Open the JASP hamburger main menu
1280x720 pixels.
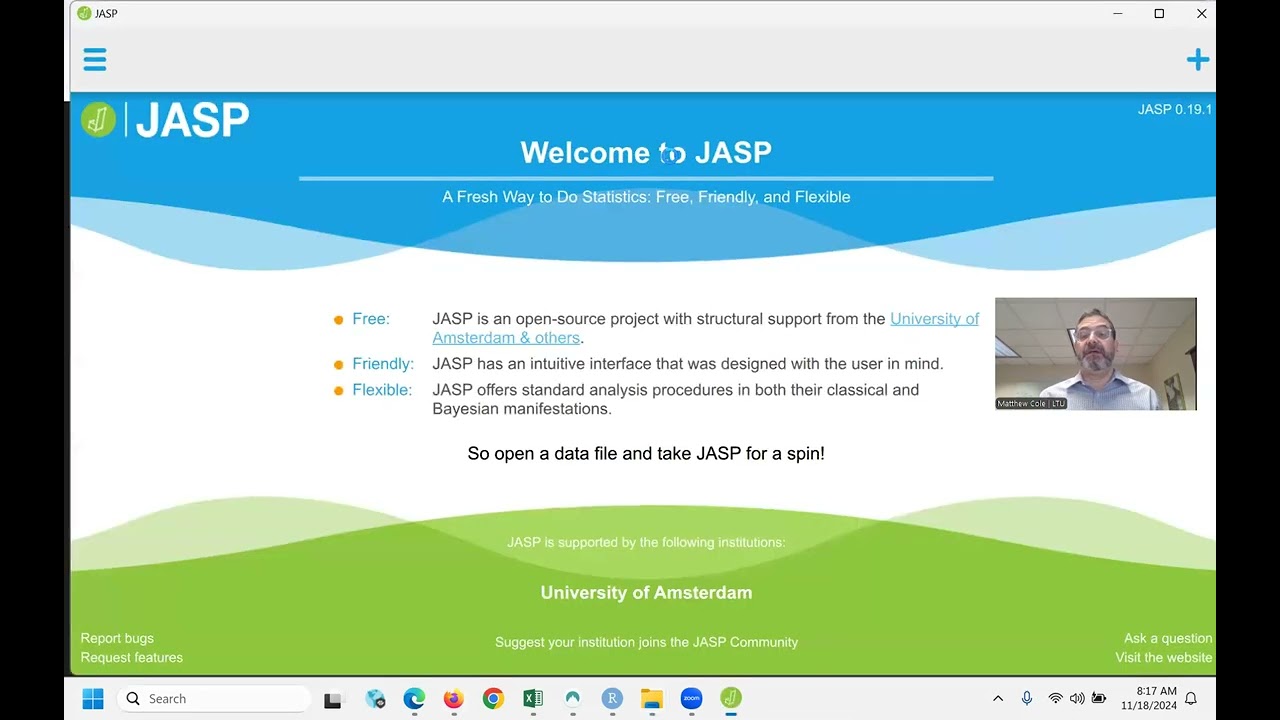(x=95, y=60)
